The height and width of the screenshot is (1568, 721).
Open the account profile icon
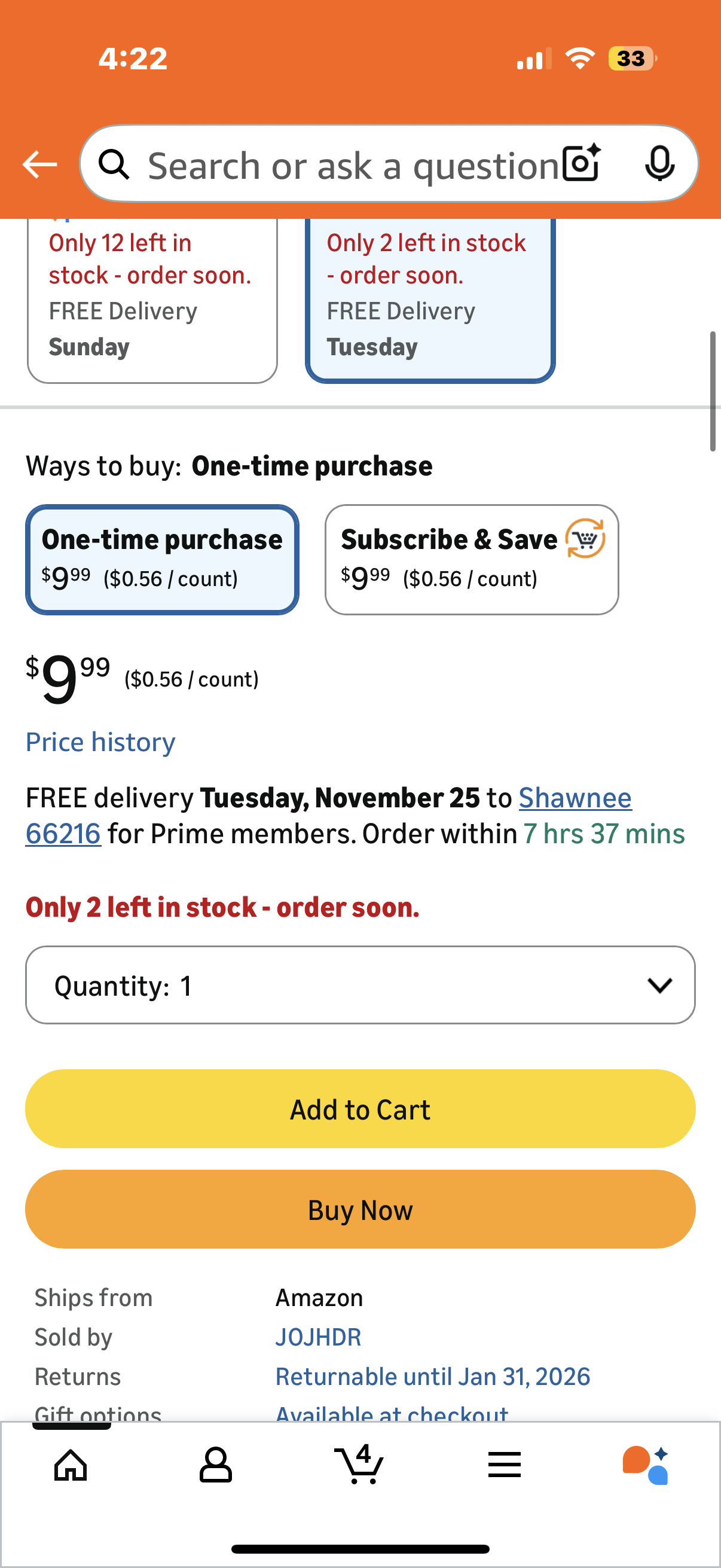[215, 1464]
